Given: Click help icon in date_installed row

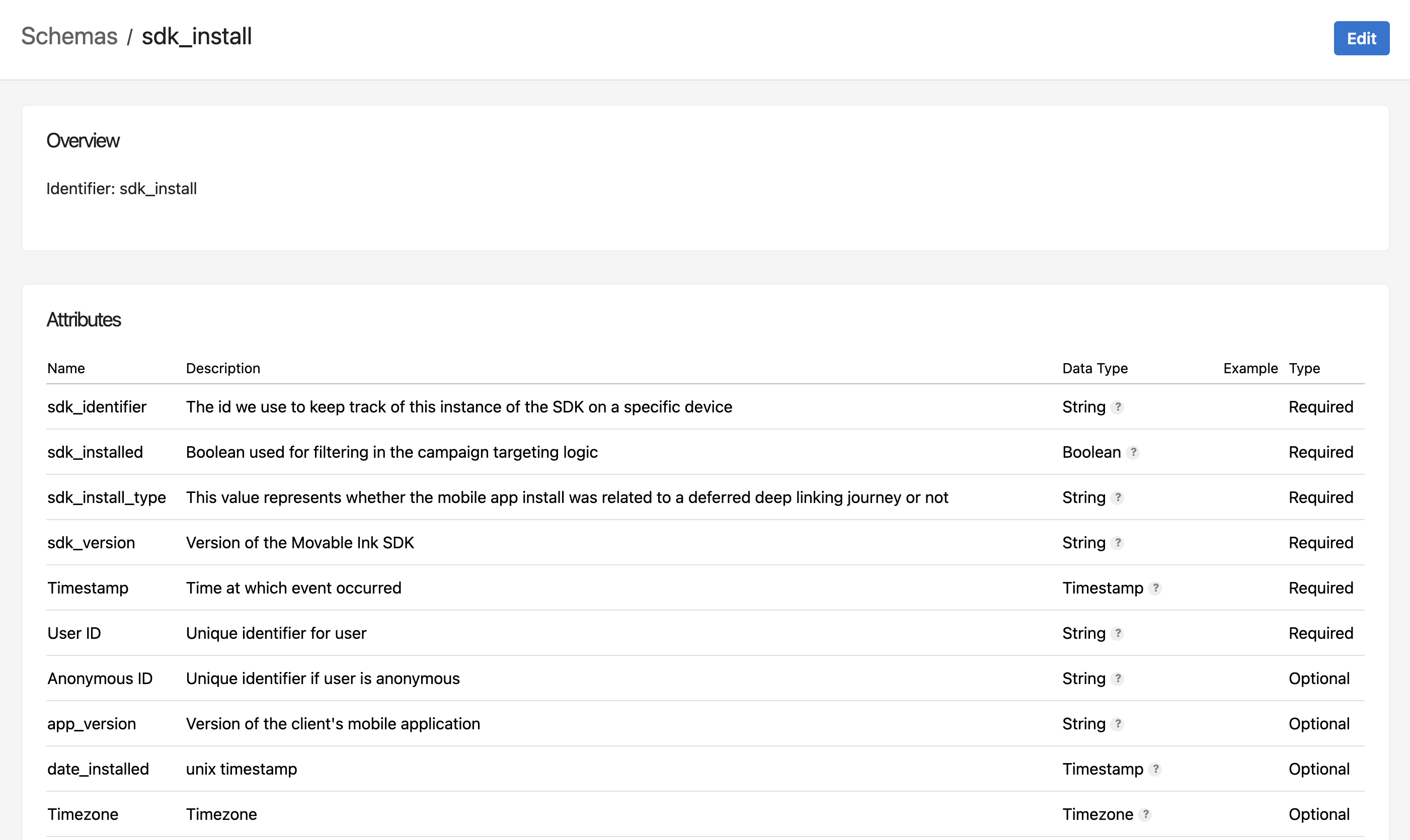Looking at the screenshot, I should click(x=1155, y=769).
